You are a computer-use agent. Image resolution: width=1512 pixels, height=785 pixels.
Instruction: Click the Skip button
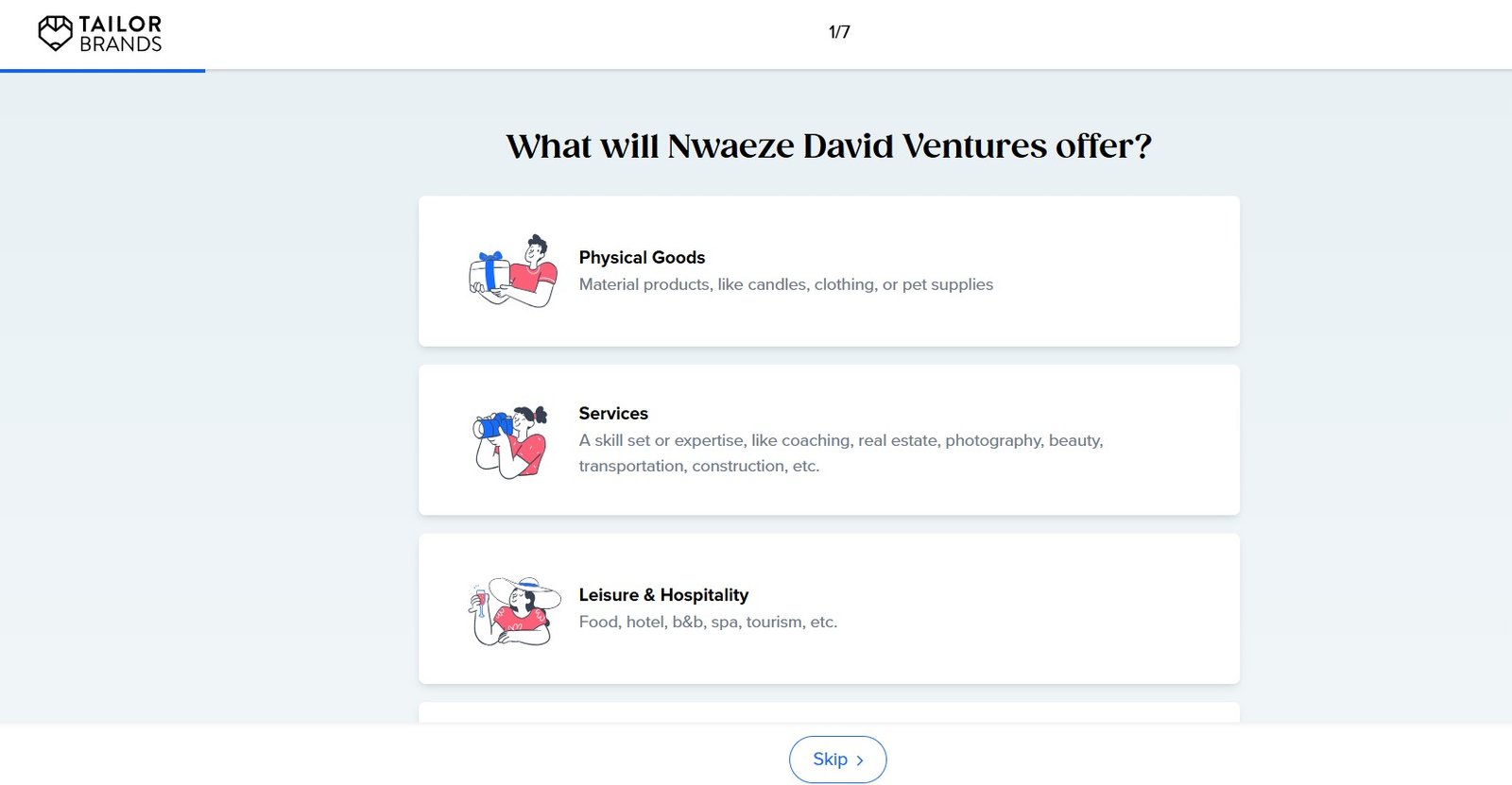click(837, 759)
